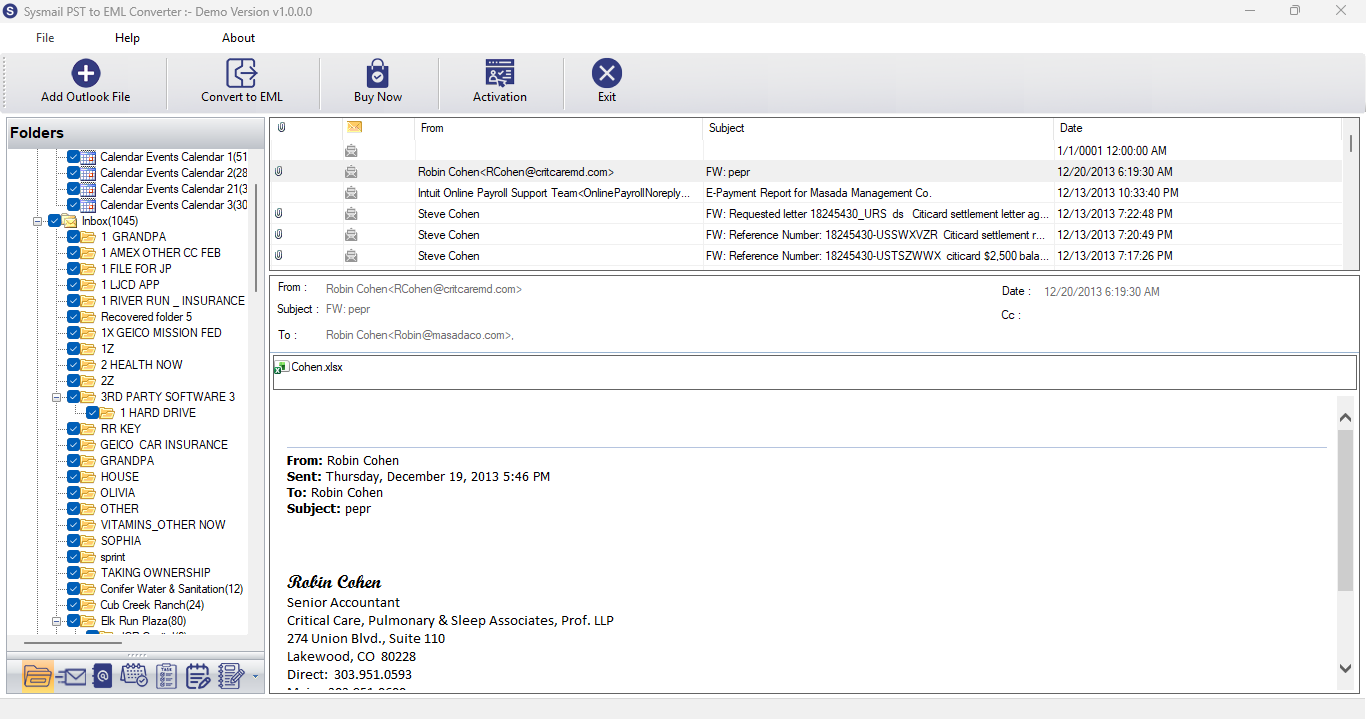
Task: Select the Intuit Online Payroll email row
Action: pyautogui.click(x=806, y=193)
